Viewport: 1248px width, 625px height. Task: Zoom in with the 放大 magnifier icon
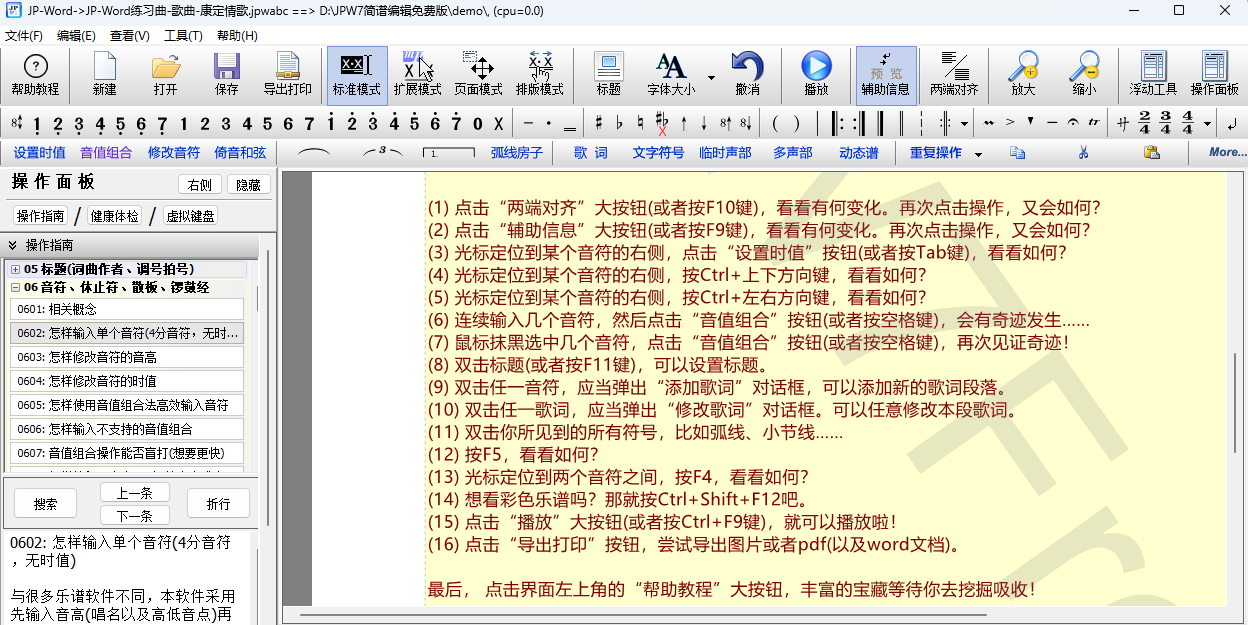click(1023, 74)
